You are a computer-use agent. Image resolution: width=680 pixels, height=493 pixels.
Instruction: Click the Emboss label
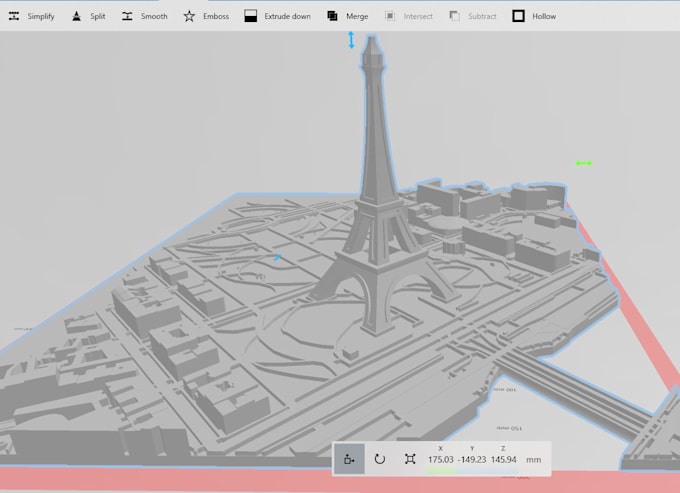coord(216,16)
